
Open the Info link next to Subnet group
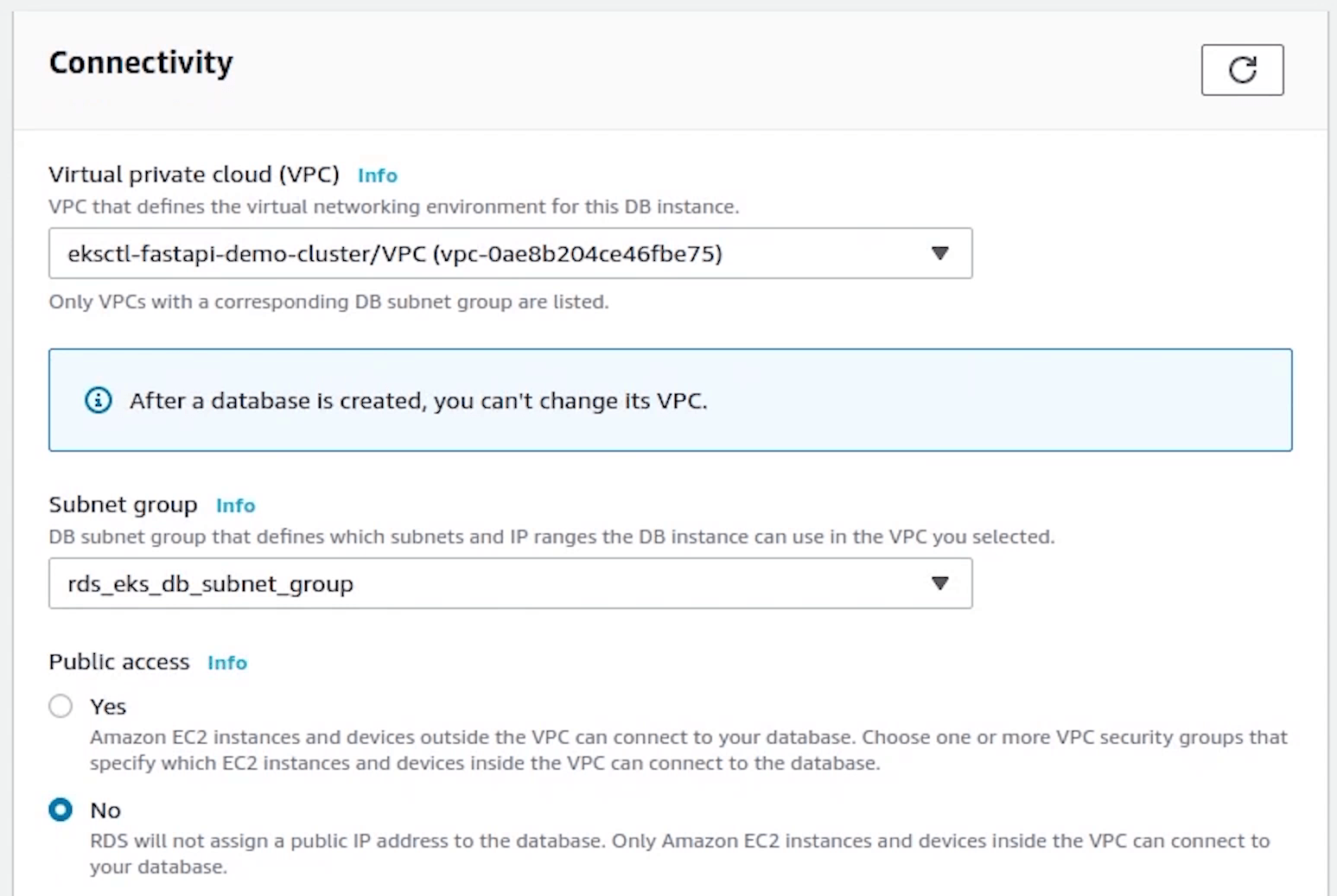coord(235,505)
